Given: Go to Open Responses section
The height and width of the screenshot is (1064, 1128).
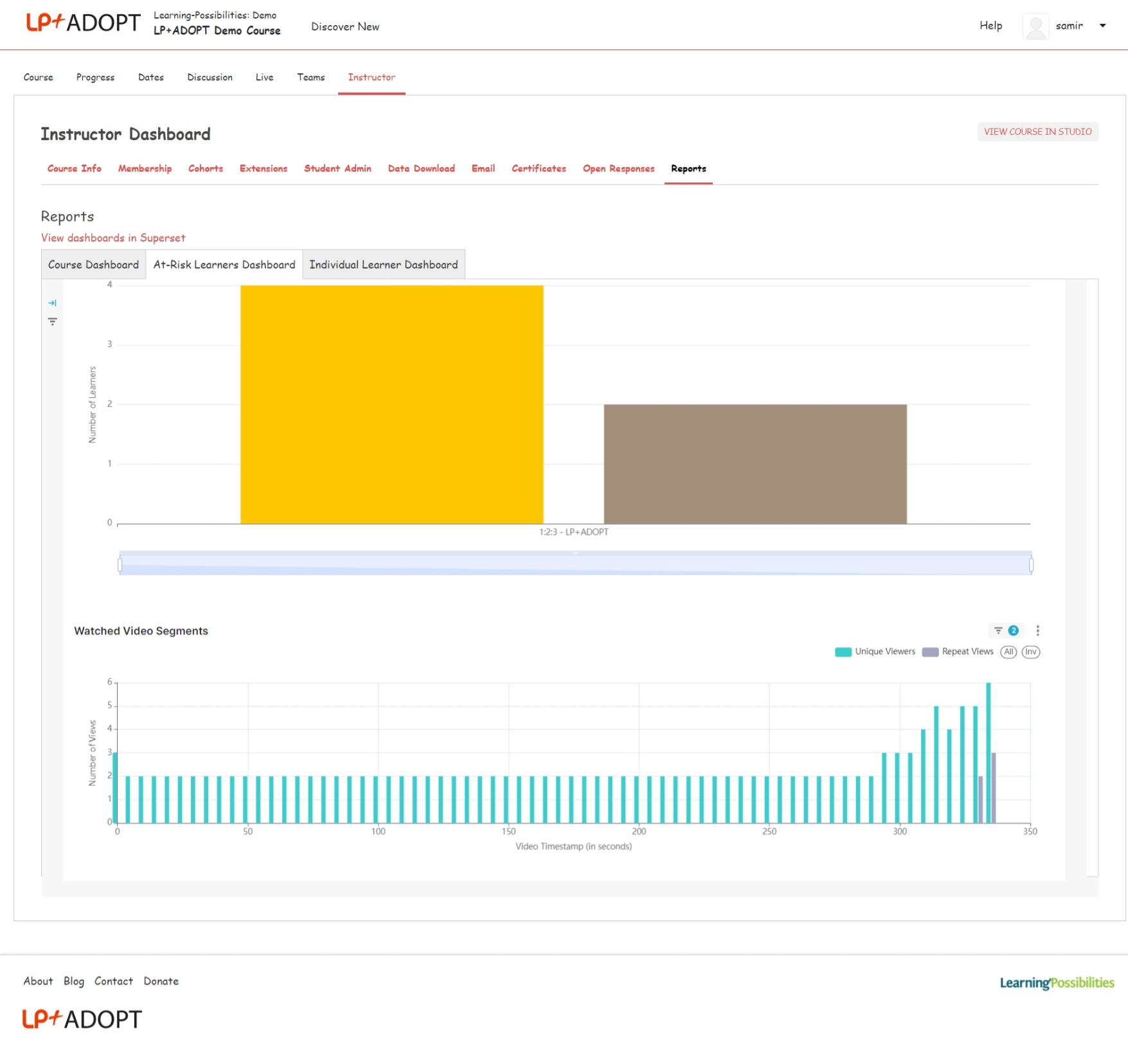Looking at the screenshot, I should click(x=619, y=168).
